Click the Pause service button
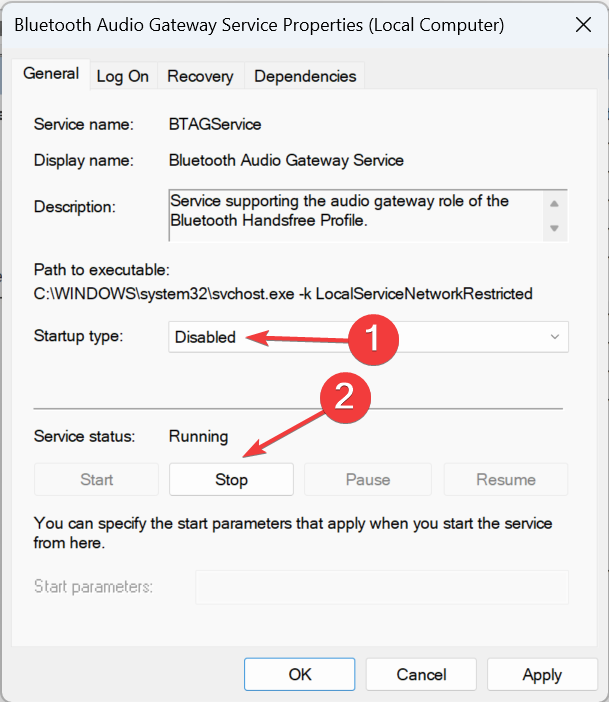The height and width of the screenshot is (702, 609). click(368, 479)
